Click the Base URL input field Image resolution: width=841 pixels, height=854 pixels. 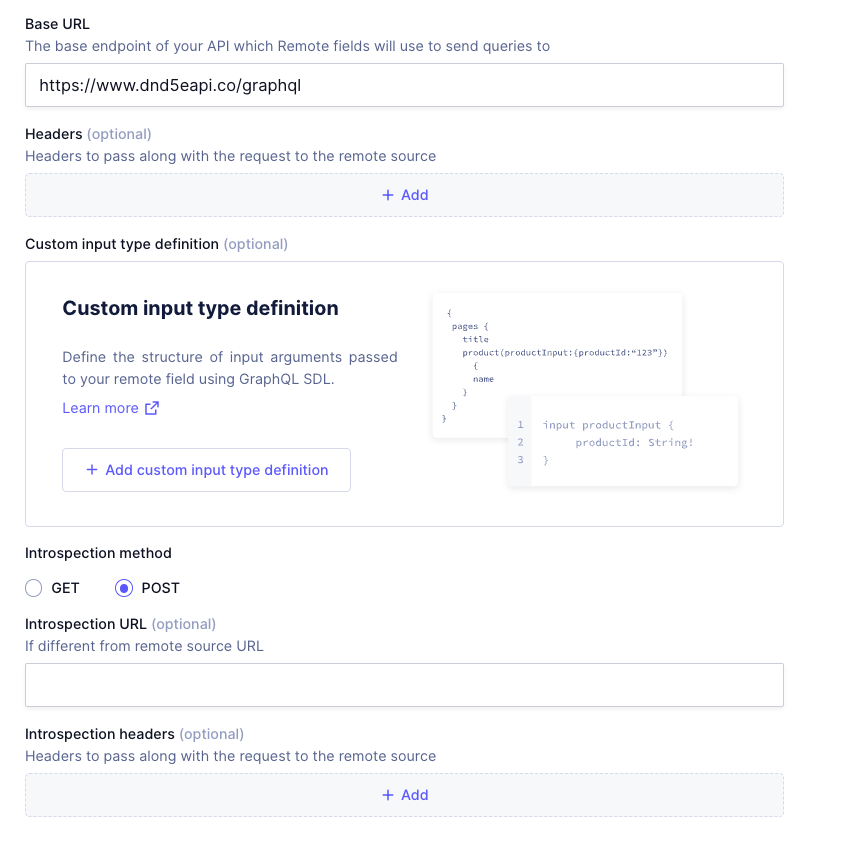pos(404,85)
